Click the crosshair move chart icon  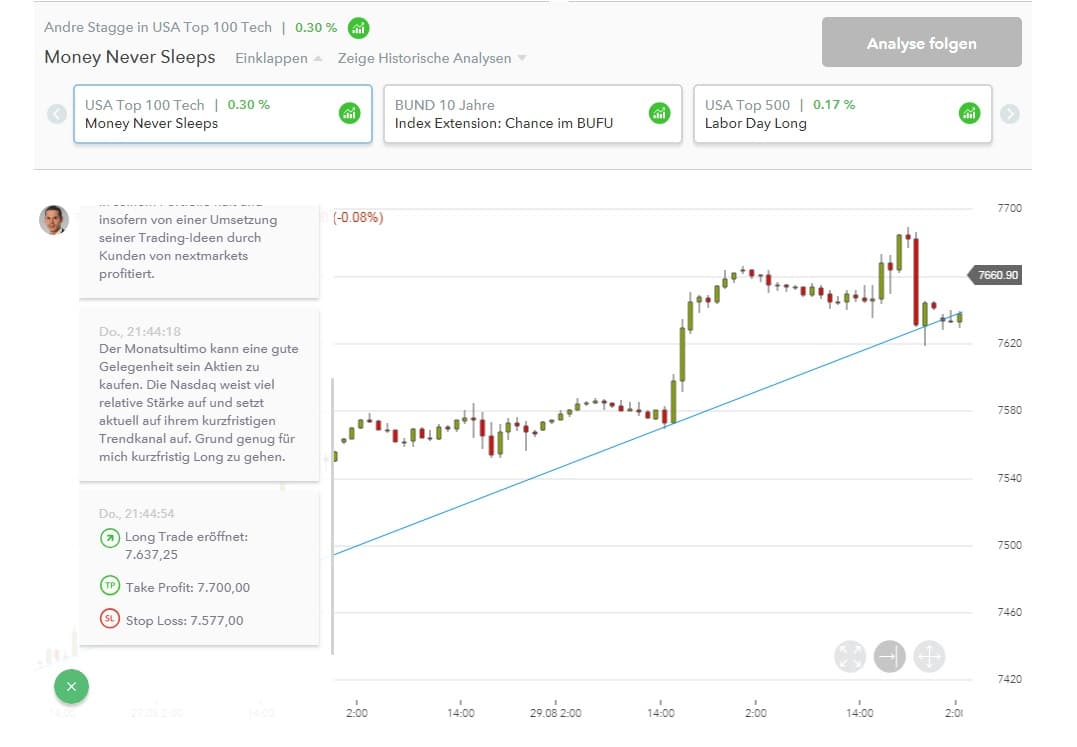click(929, 656)
